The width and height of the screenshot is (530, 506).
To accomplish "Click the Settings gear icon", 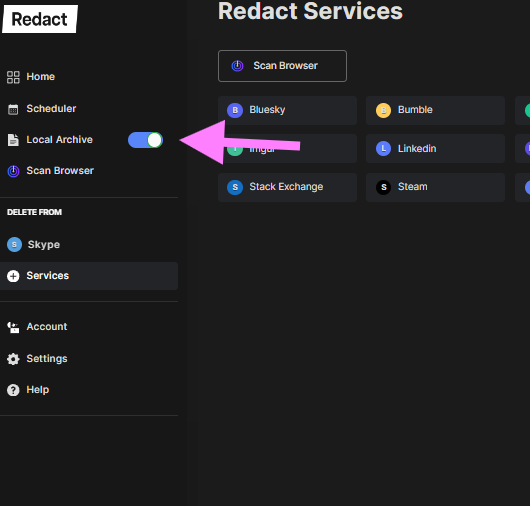I will tap(13, 359).
